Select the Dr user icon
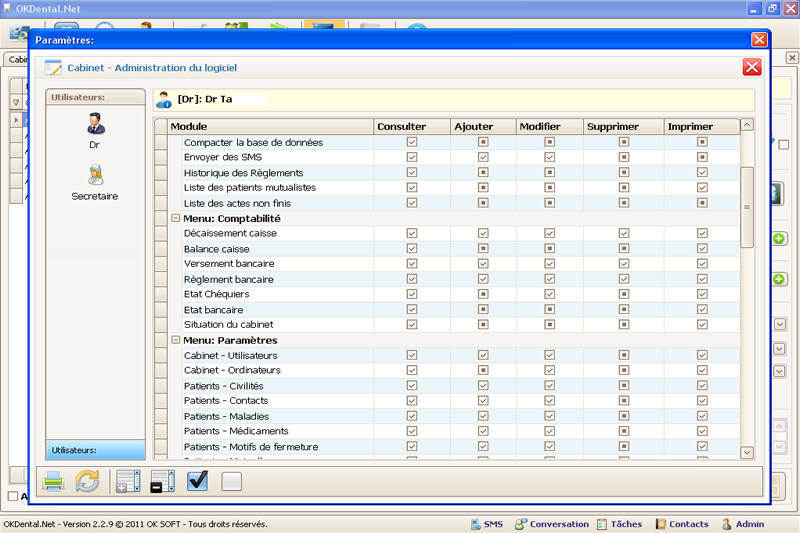 click(95, 124)
